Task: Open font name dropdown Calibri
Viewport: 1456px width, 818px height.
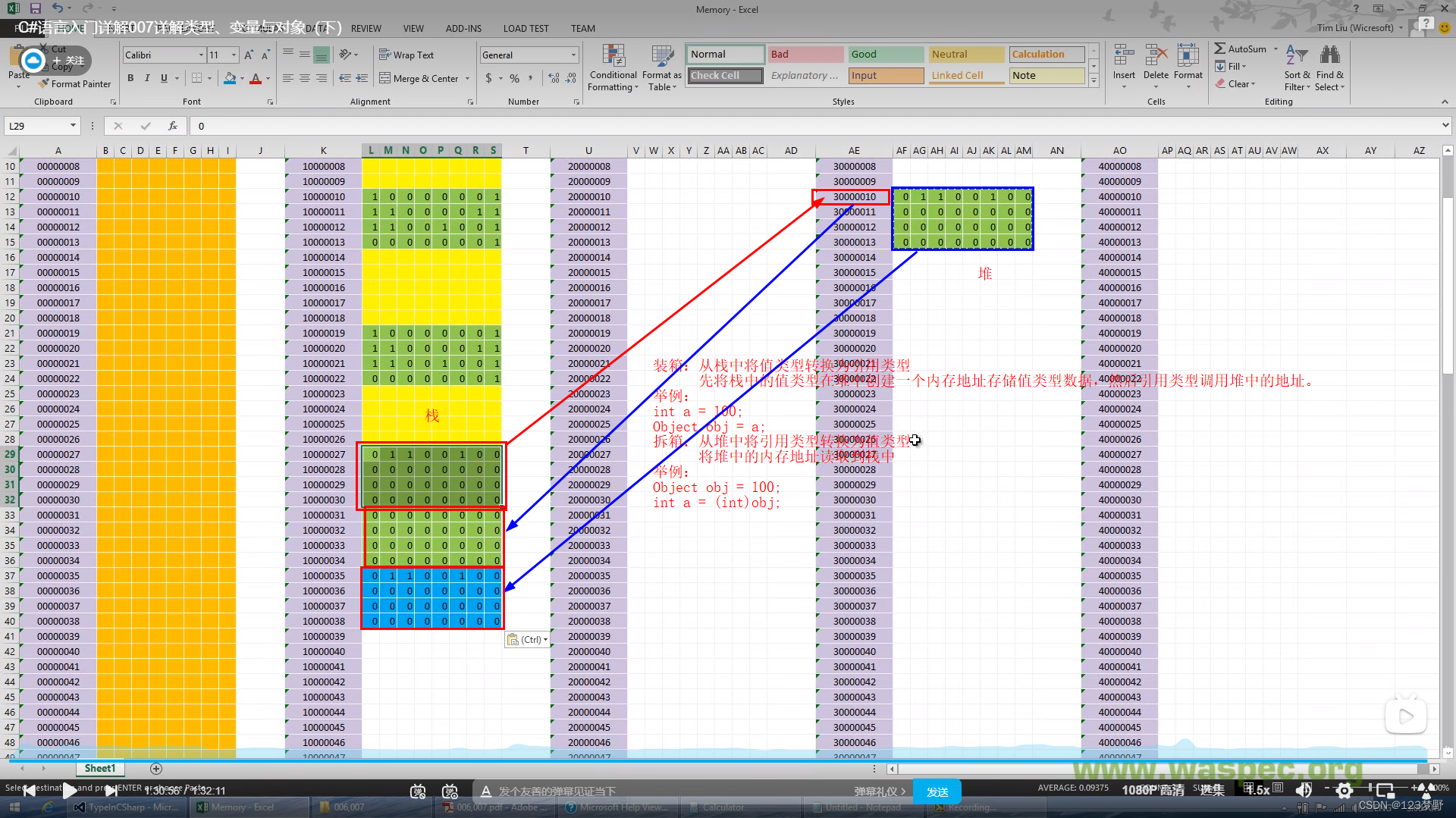Action: pos(202,55)
